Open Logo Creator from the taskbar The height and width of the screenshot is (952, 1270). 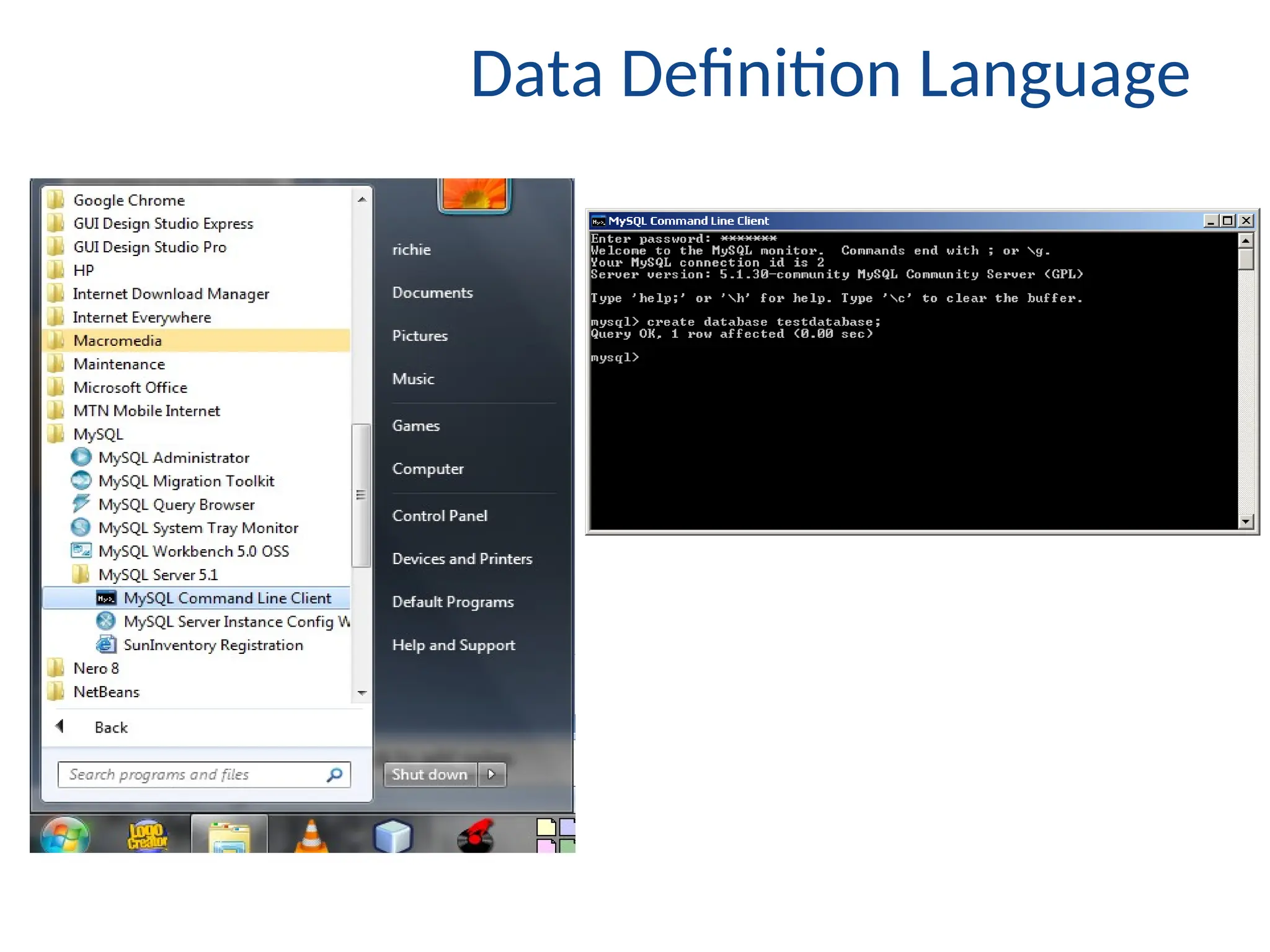147,835
